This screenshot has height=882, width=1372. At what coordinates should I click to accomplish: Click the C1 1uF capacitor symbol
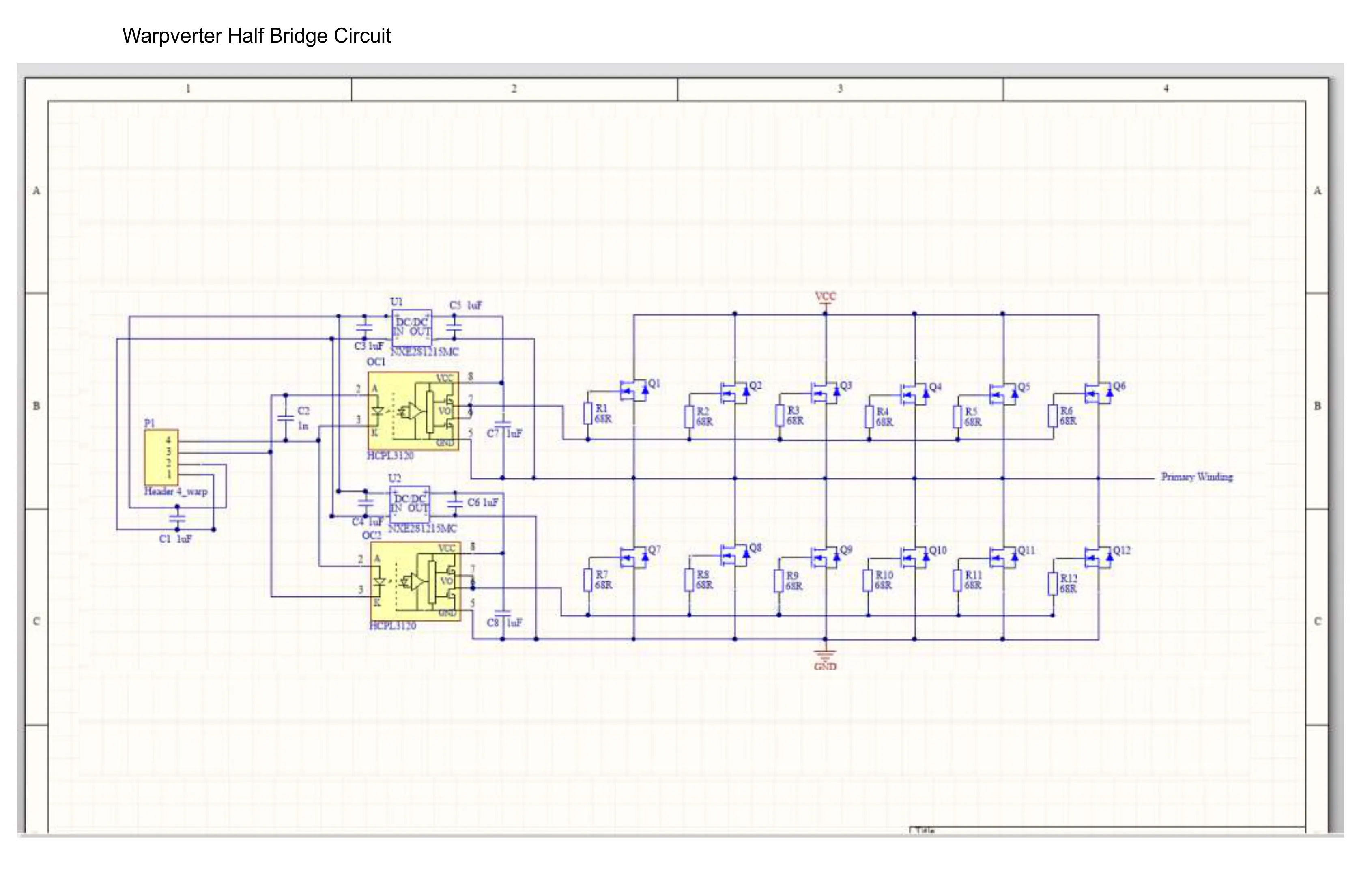pos(177,518)
